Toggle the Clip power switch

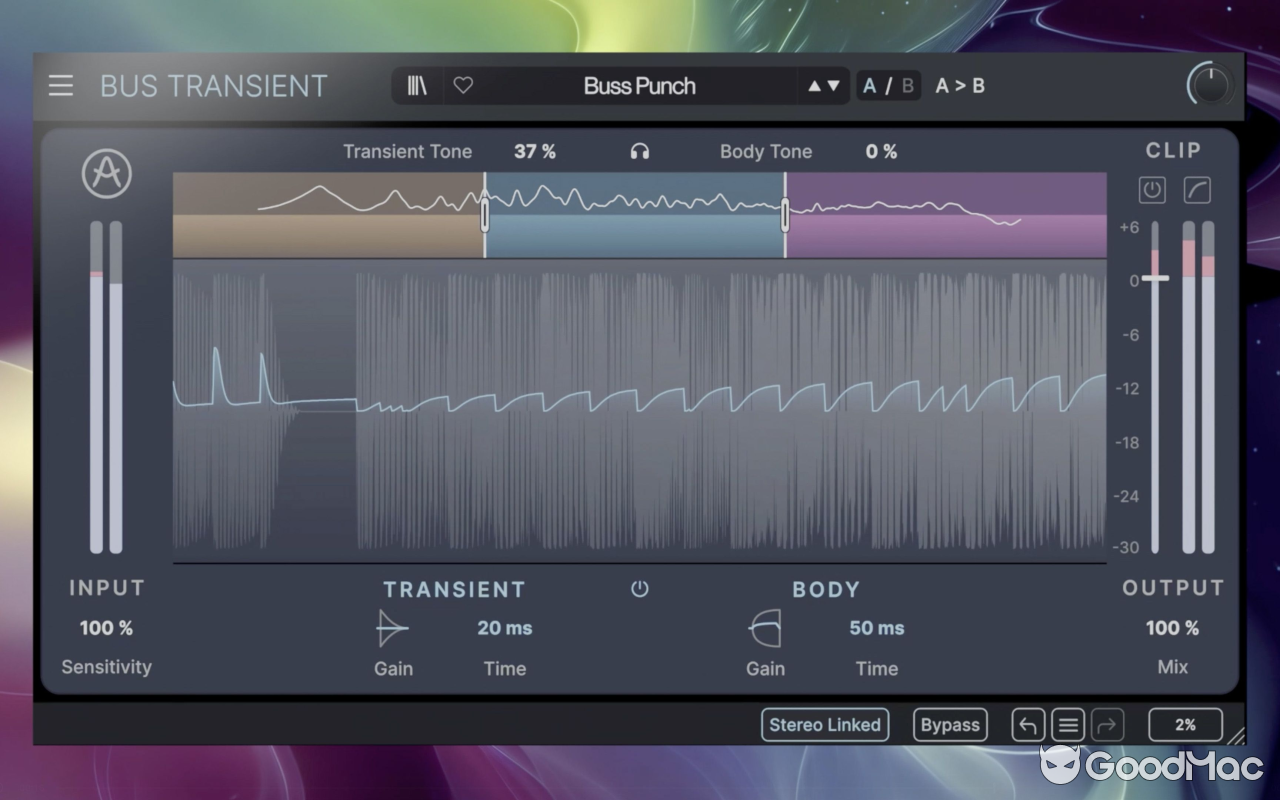click(1151, 190)
